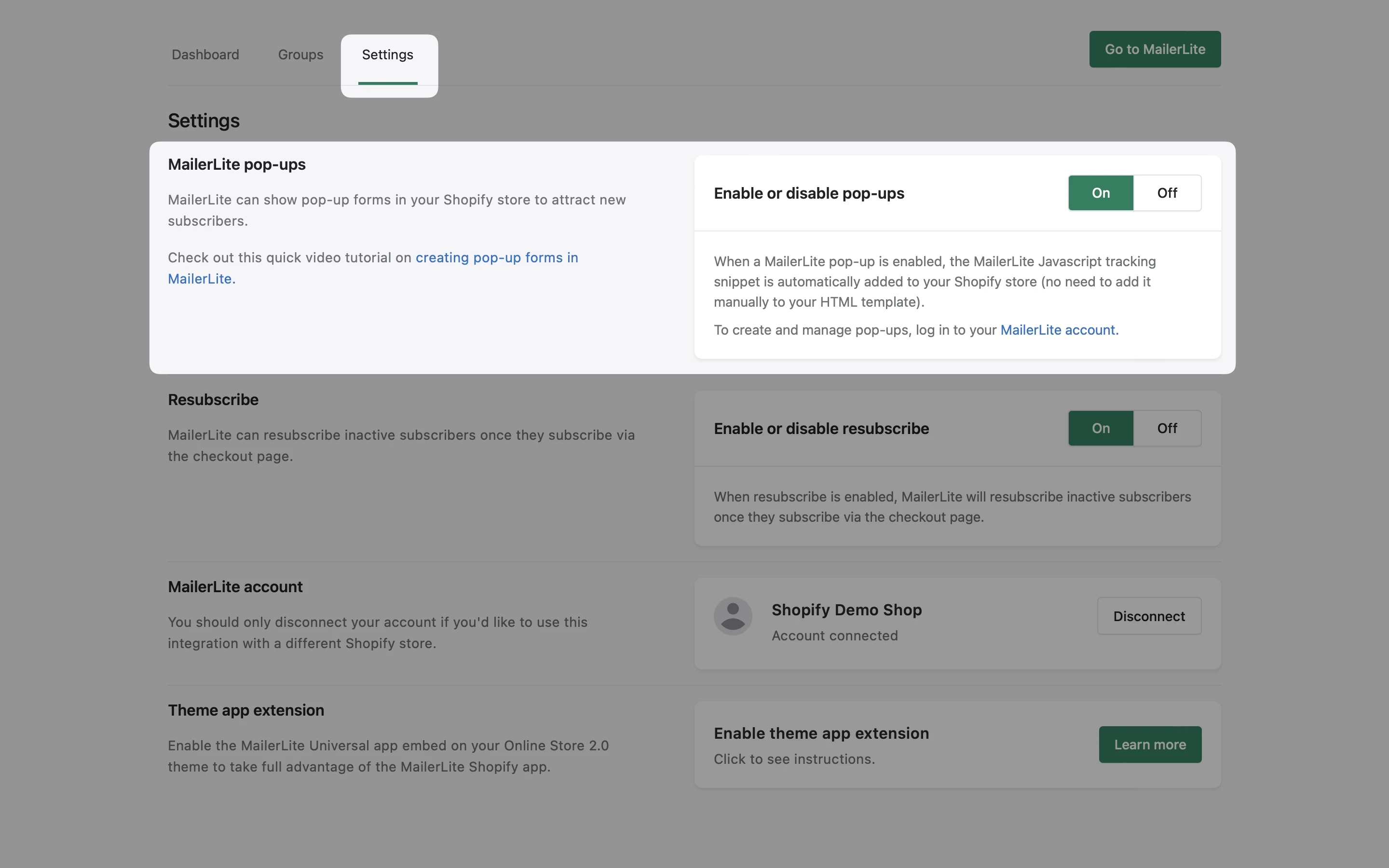Switch resubscribe toggle to Off
1389x868 pixels.
[x=1167, y=428]
